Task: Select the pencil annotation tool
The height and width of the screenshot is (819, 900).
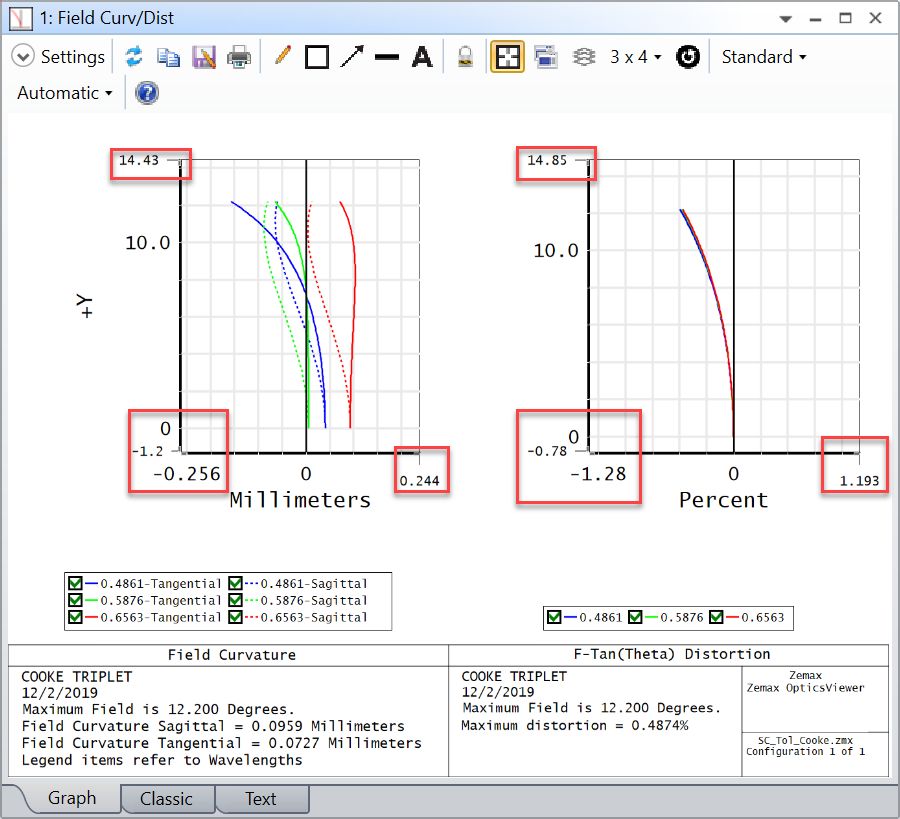Action: (281, 57)
